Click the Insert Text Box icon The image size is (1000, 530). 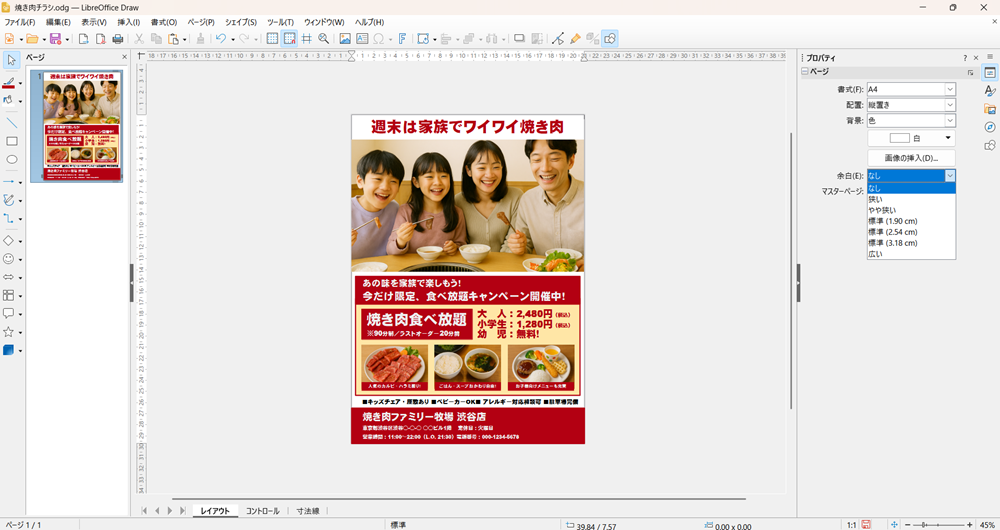(x=362, y=39)
